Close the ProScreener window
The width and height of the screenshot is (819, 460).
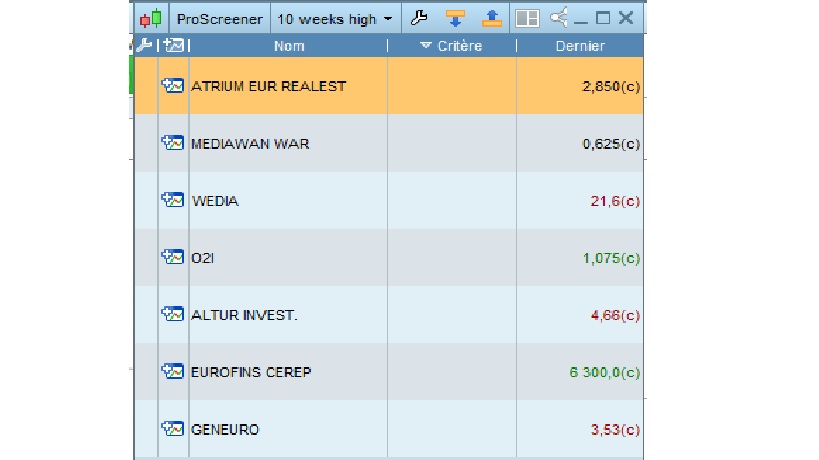coord(626,18)
